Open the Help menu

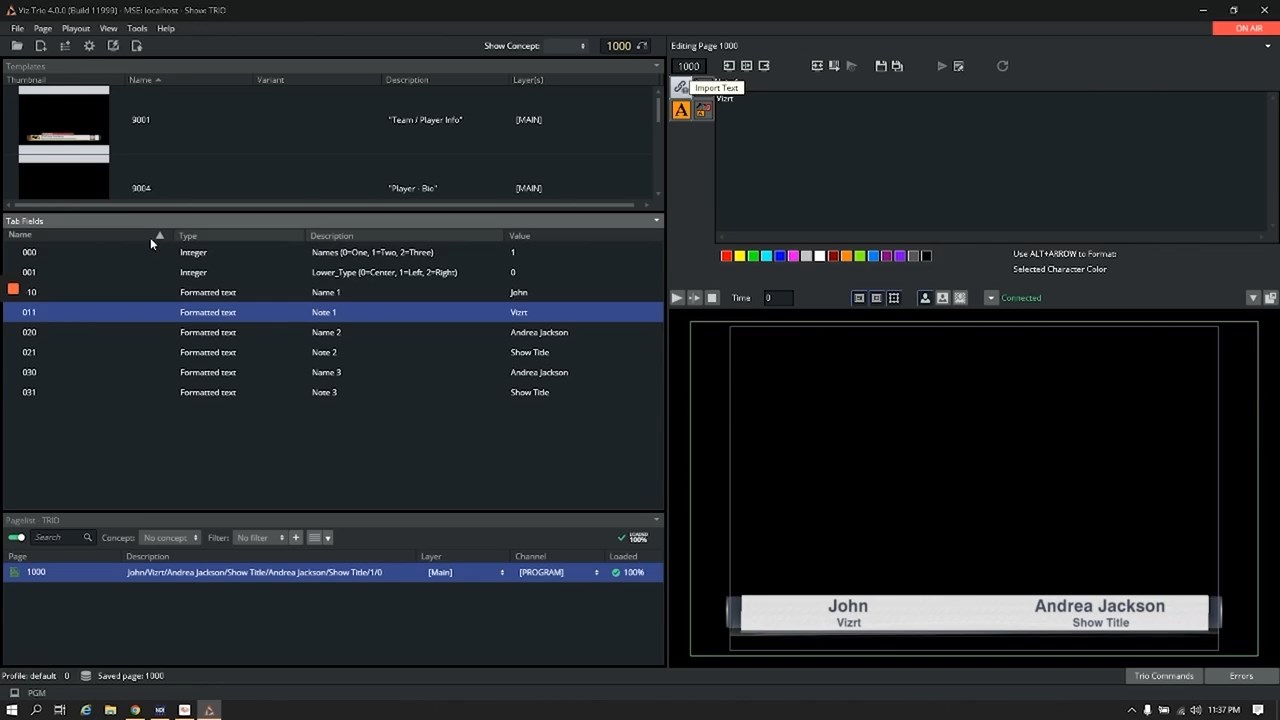pos(166,28)
